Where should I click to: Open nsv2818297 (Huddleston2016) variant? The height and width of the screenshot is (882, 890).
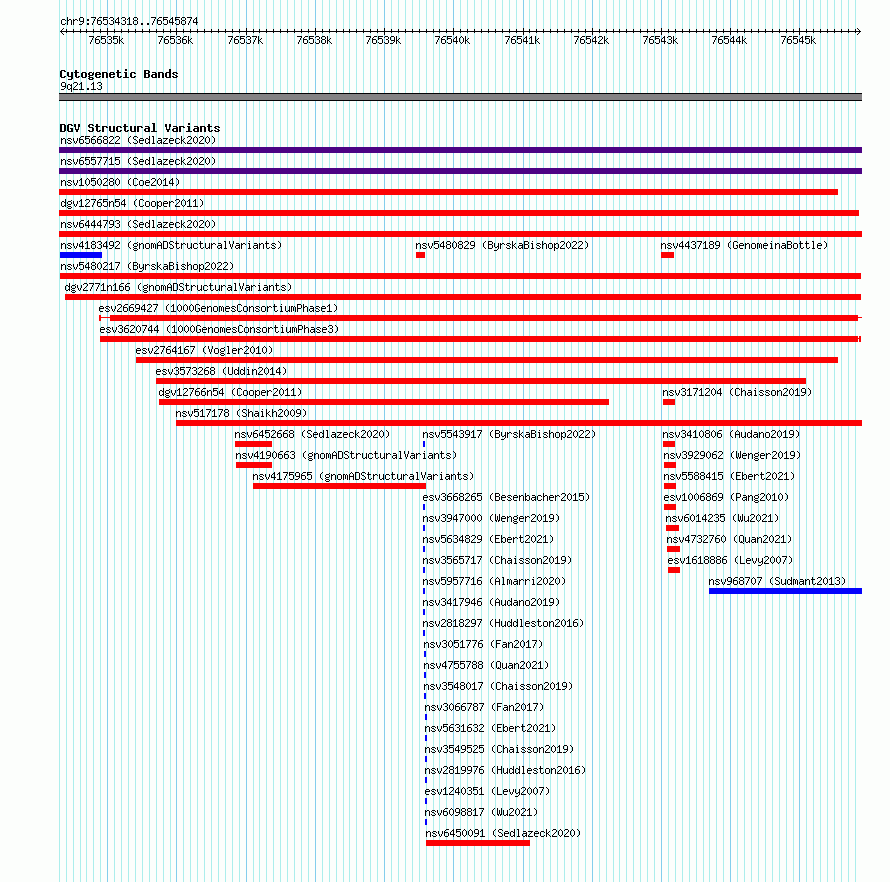pyautogui.click(x=503, y=623)
